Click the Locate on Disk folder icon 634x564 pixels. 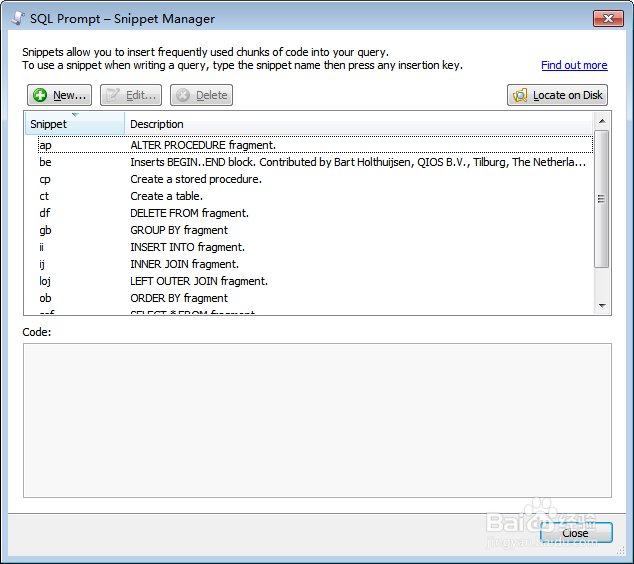click(520, 95)
